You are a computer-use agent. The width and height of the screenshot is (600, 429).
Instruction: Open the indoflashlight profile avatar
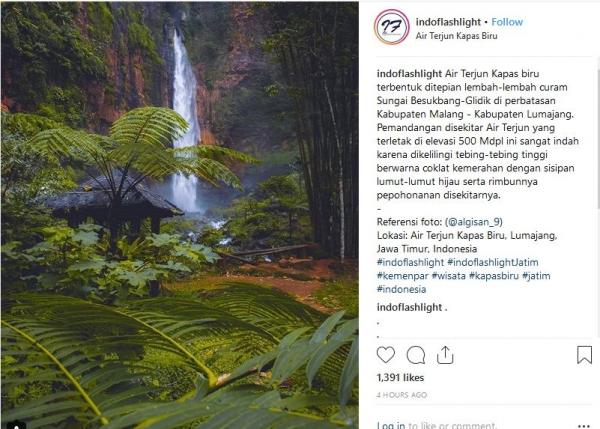coord(392,27)
